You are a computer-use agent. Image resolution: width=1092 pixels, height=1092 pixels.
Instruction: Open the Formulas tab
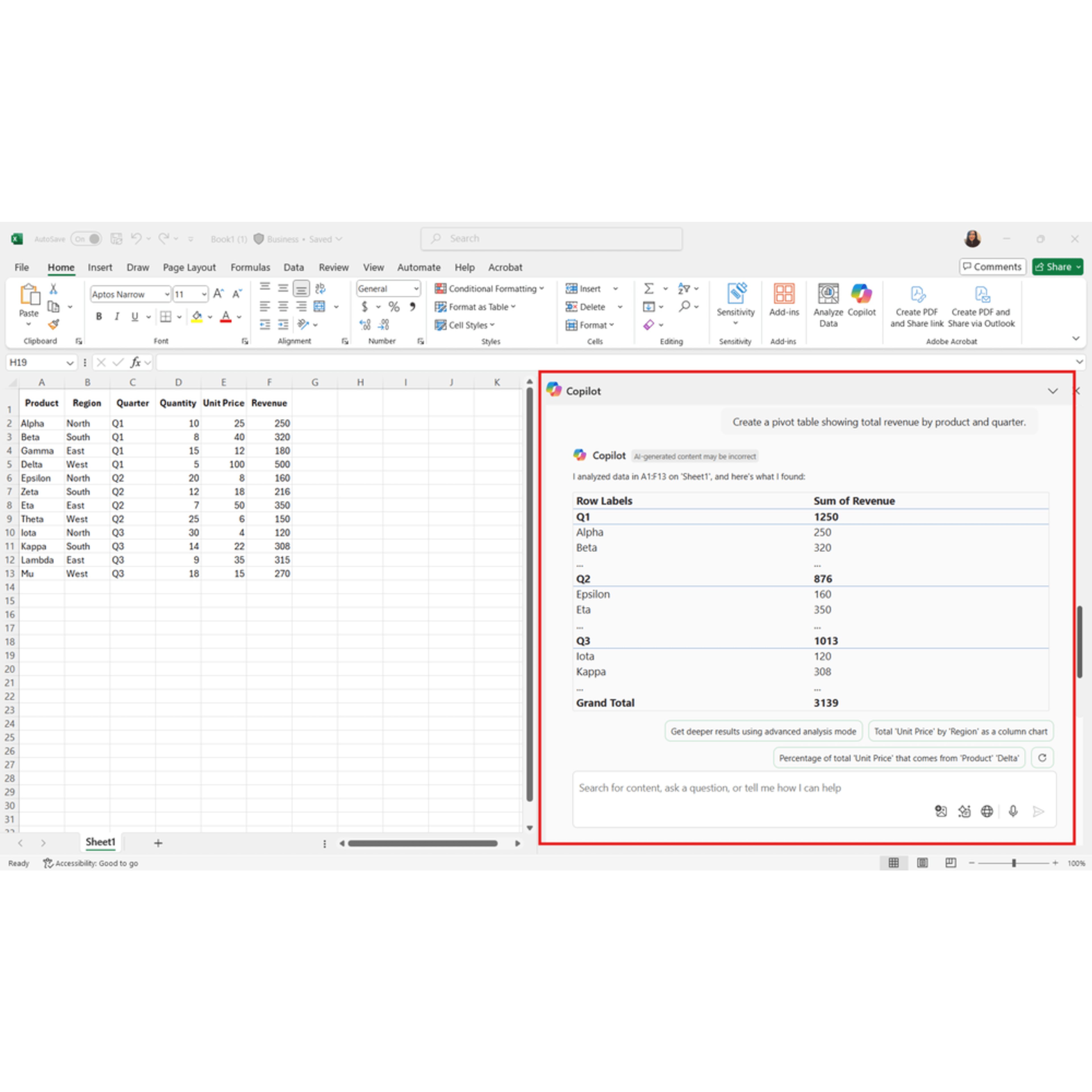point(250,267)
